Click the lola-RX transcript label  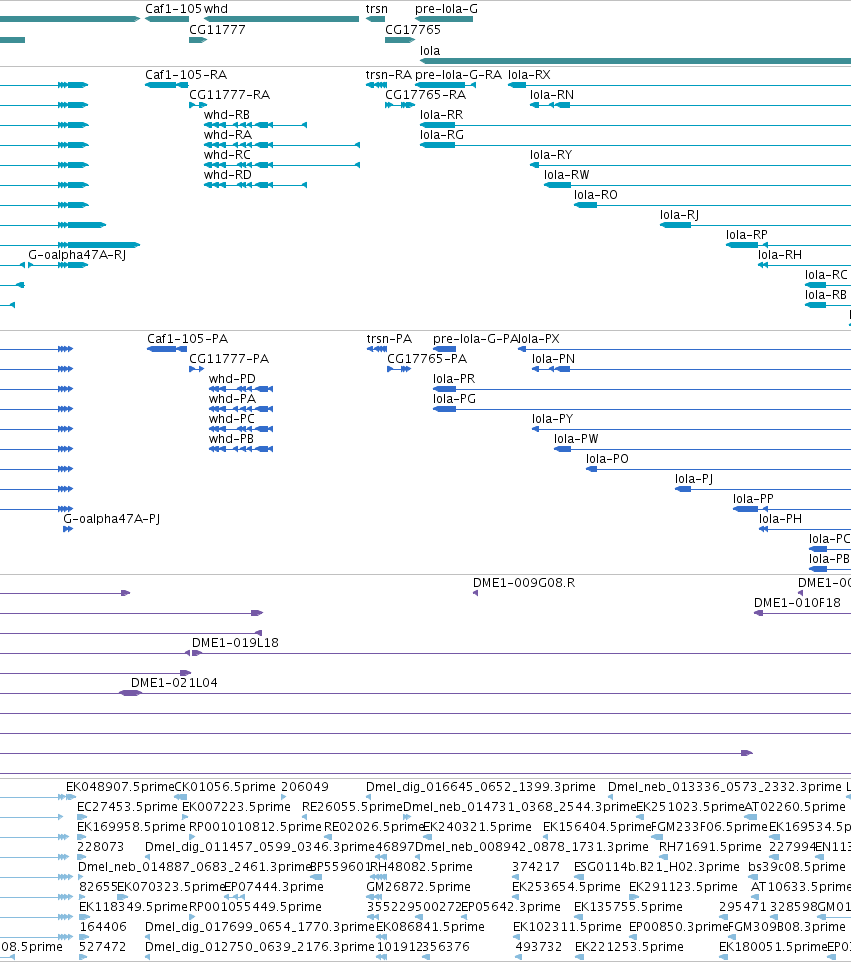[x=529, y=74]
